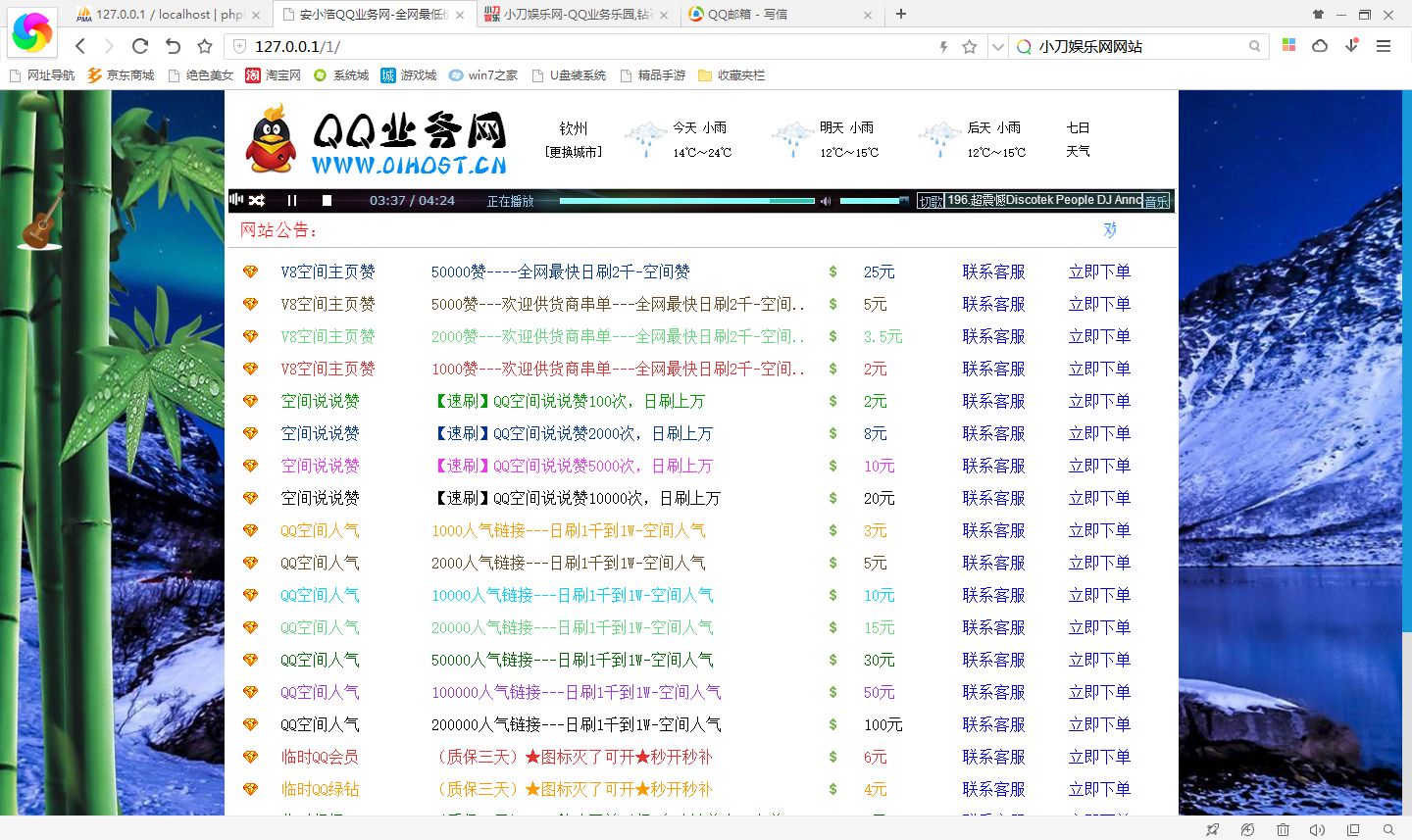Open the browser hamburger menu

pos(1384,46)
